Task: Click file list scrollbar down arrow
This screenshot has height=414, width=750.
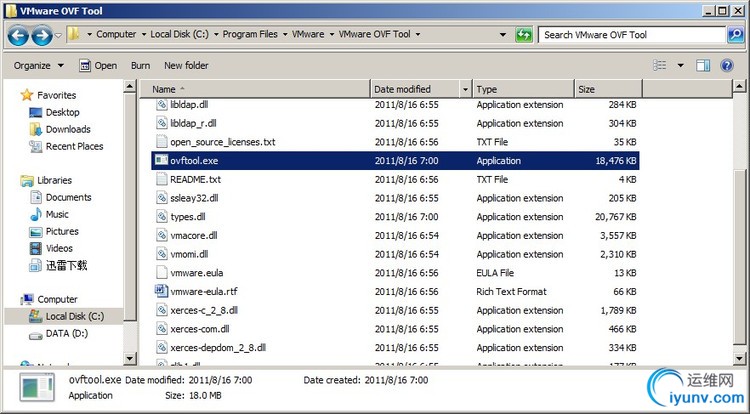Action: pyautogui.click(x=739, y=358)
